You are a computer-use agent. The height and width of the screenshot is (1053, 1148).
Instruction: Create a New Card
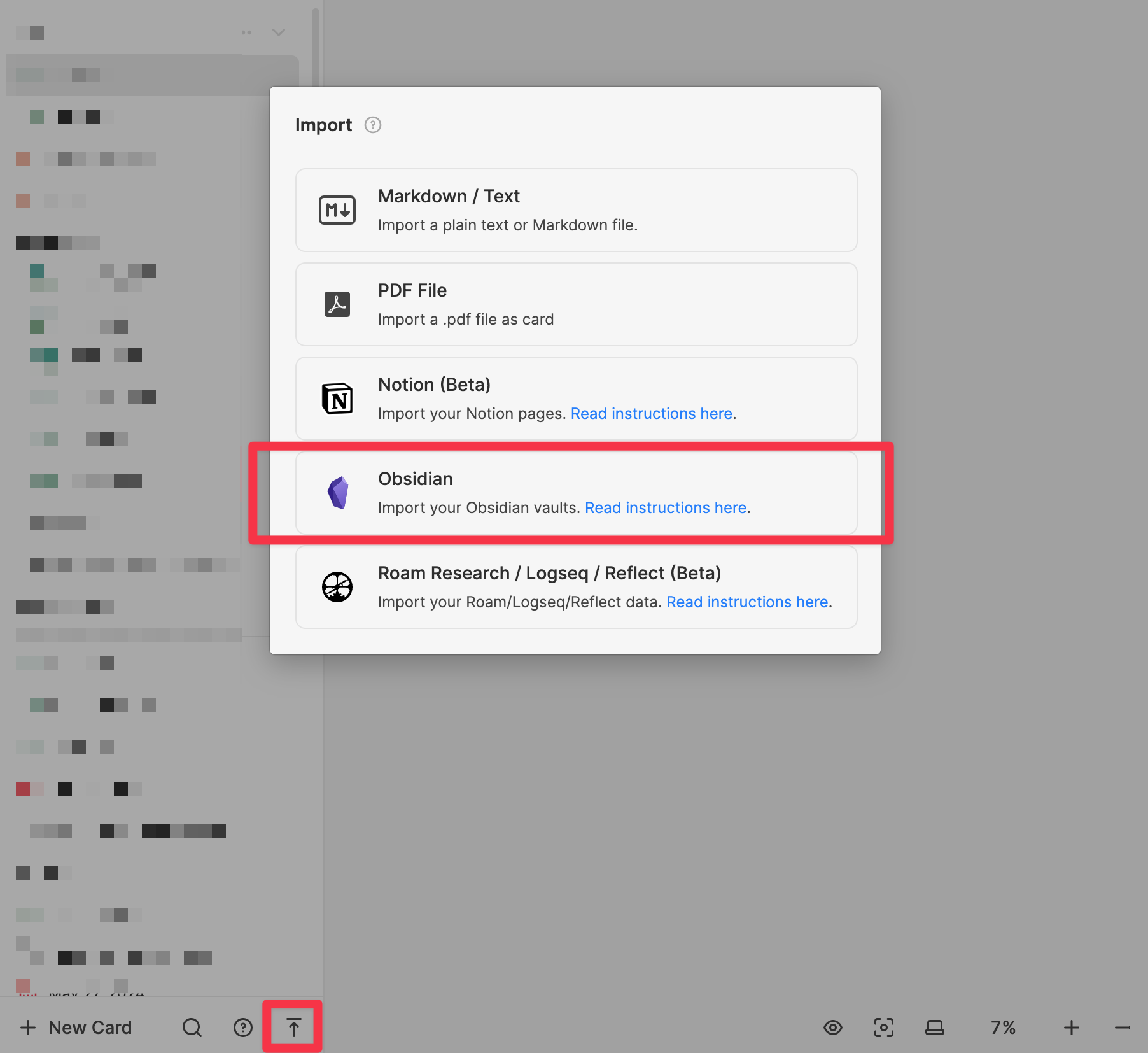76,1028
